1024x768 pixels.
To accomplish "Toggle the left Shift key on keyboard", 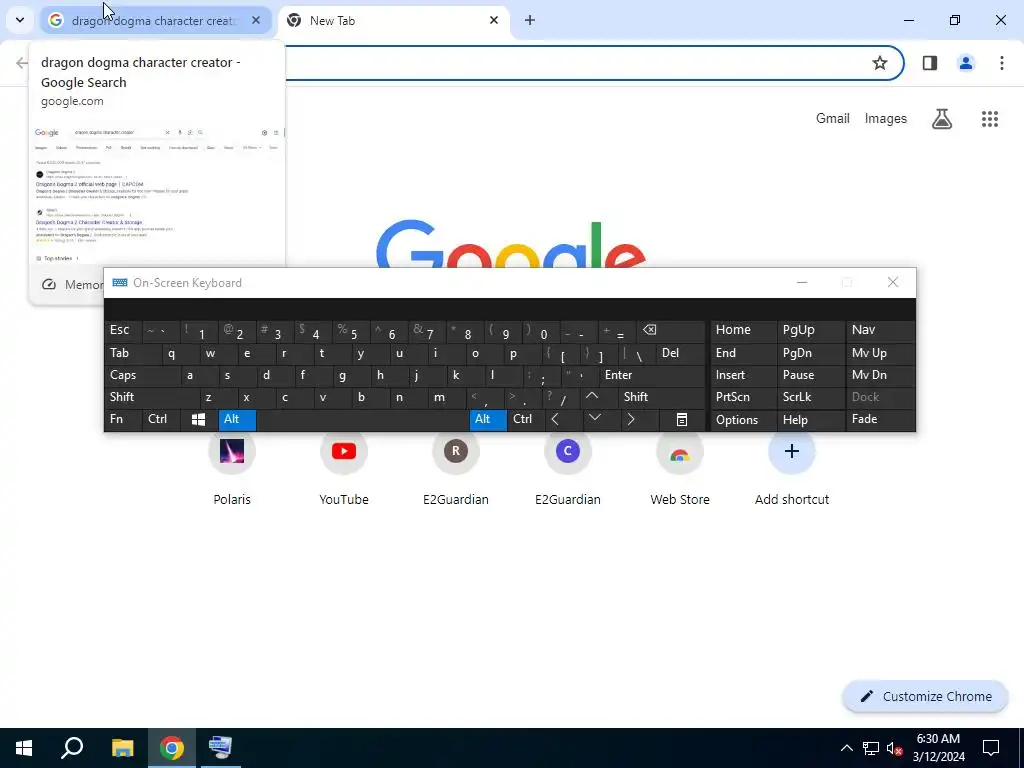I will click(151, 397).
